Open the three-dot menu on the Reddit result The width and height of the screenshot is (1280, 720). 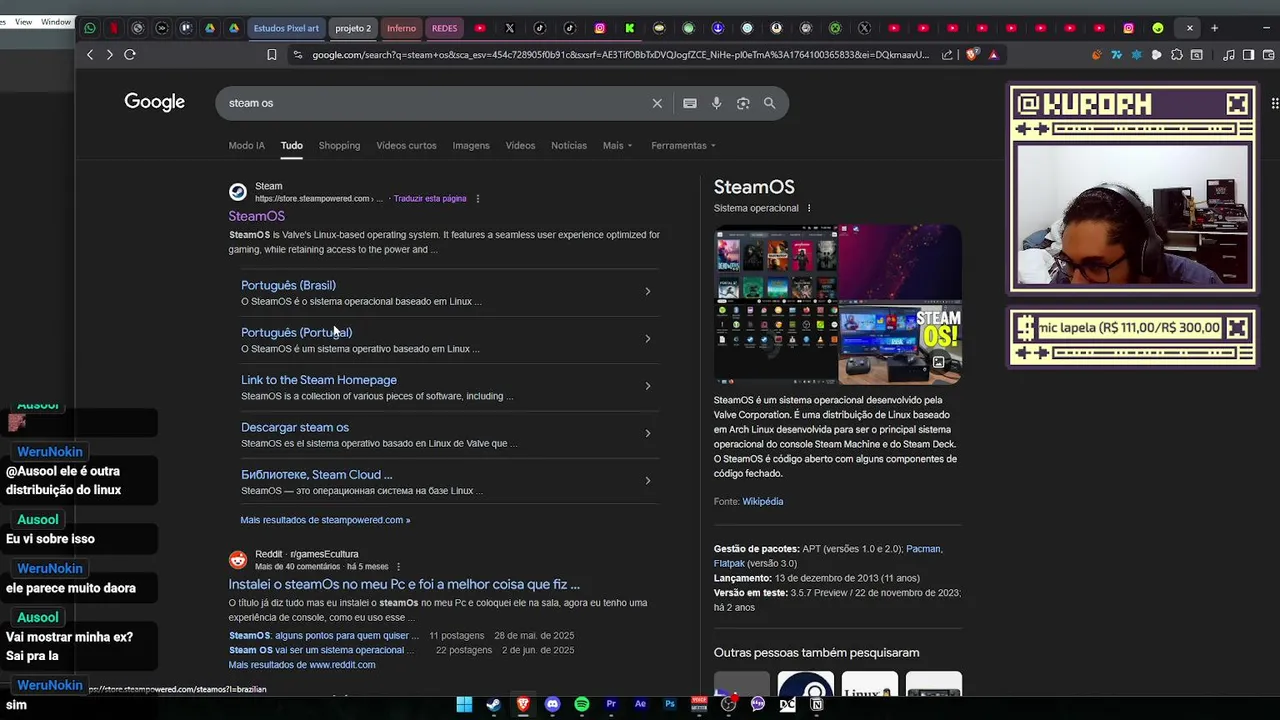398,567
